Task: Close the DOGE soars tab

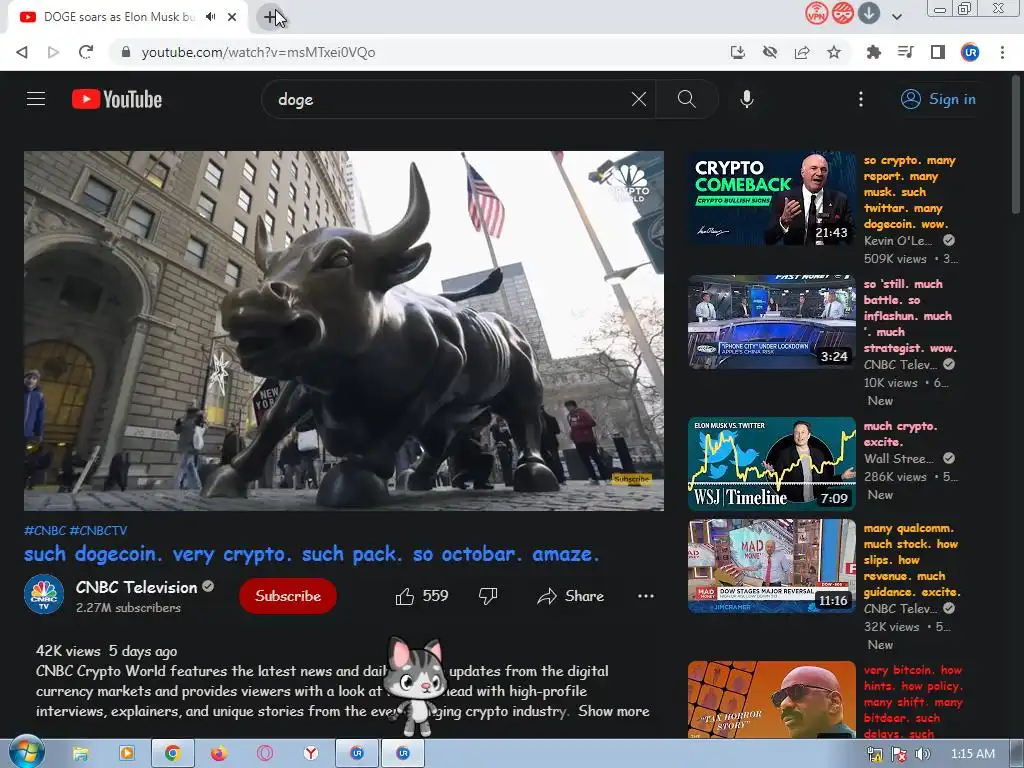Action: pyautogui.click(x=232, y=17)
